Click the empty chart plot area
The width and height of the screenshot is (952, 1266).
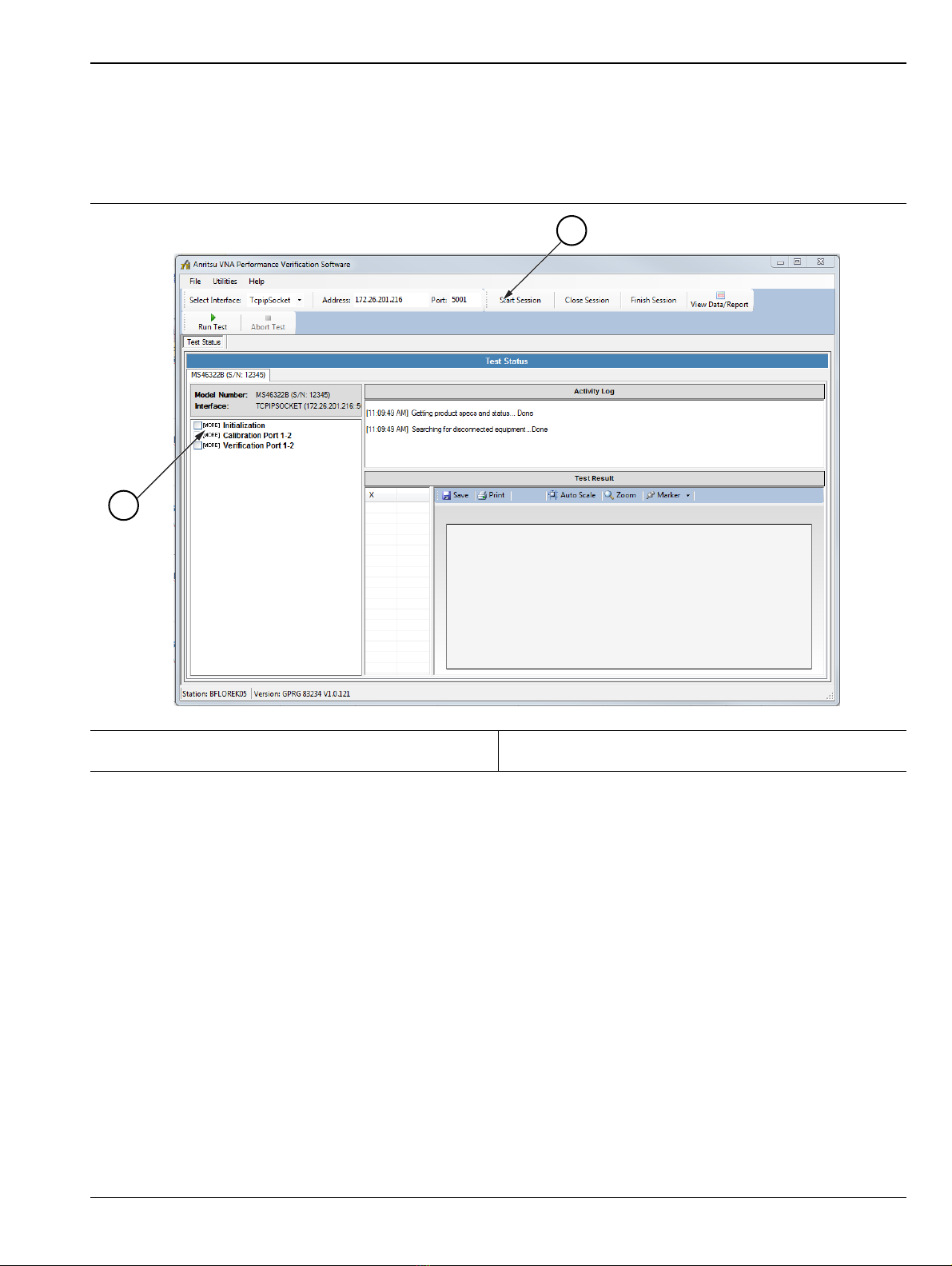point(628,597)
